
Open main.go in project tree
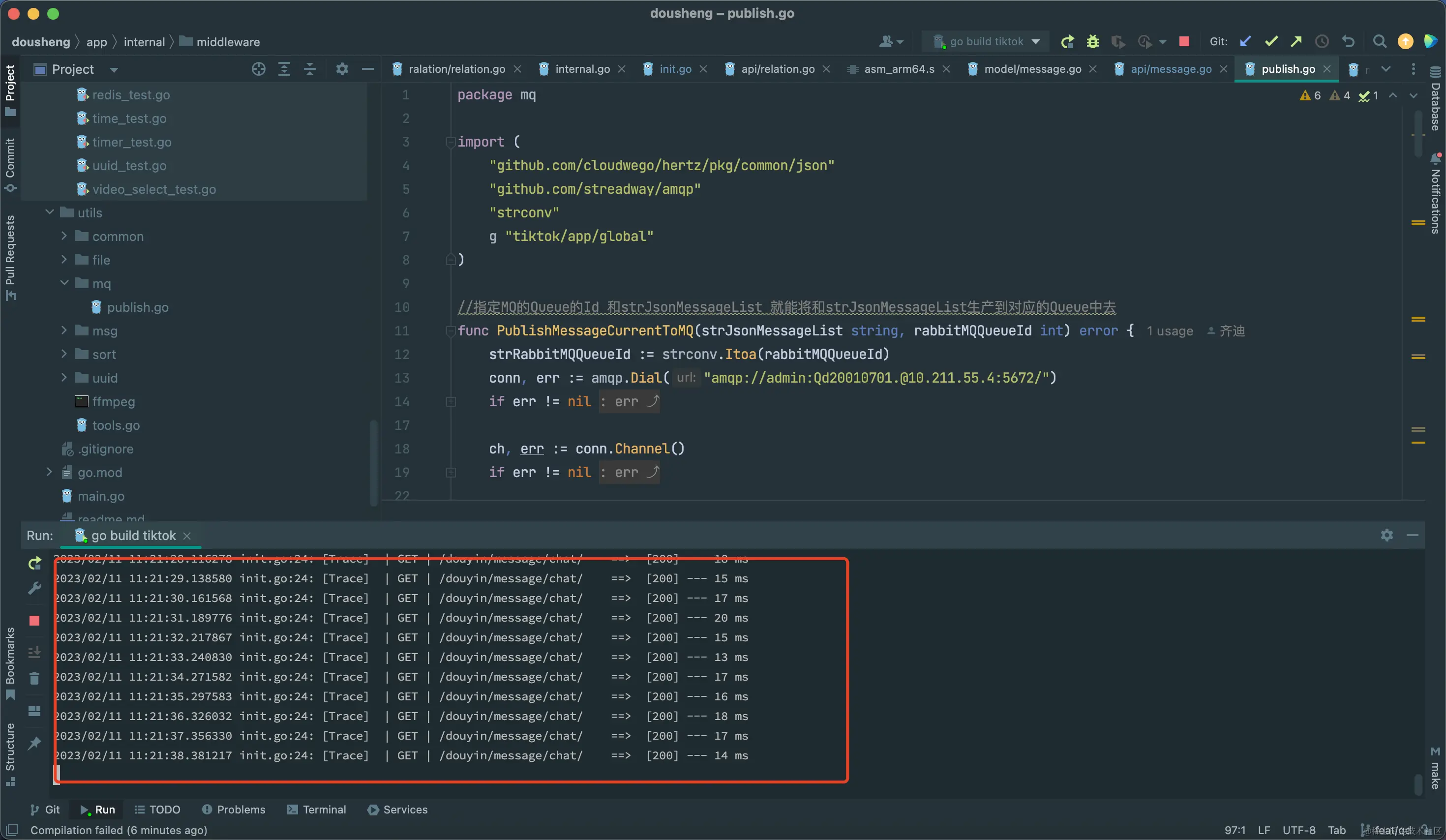[x=101, y=496]
